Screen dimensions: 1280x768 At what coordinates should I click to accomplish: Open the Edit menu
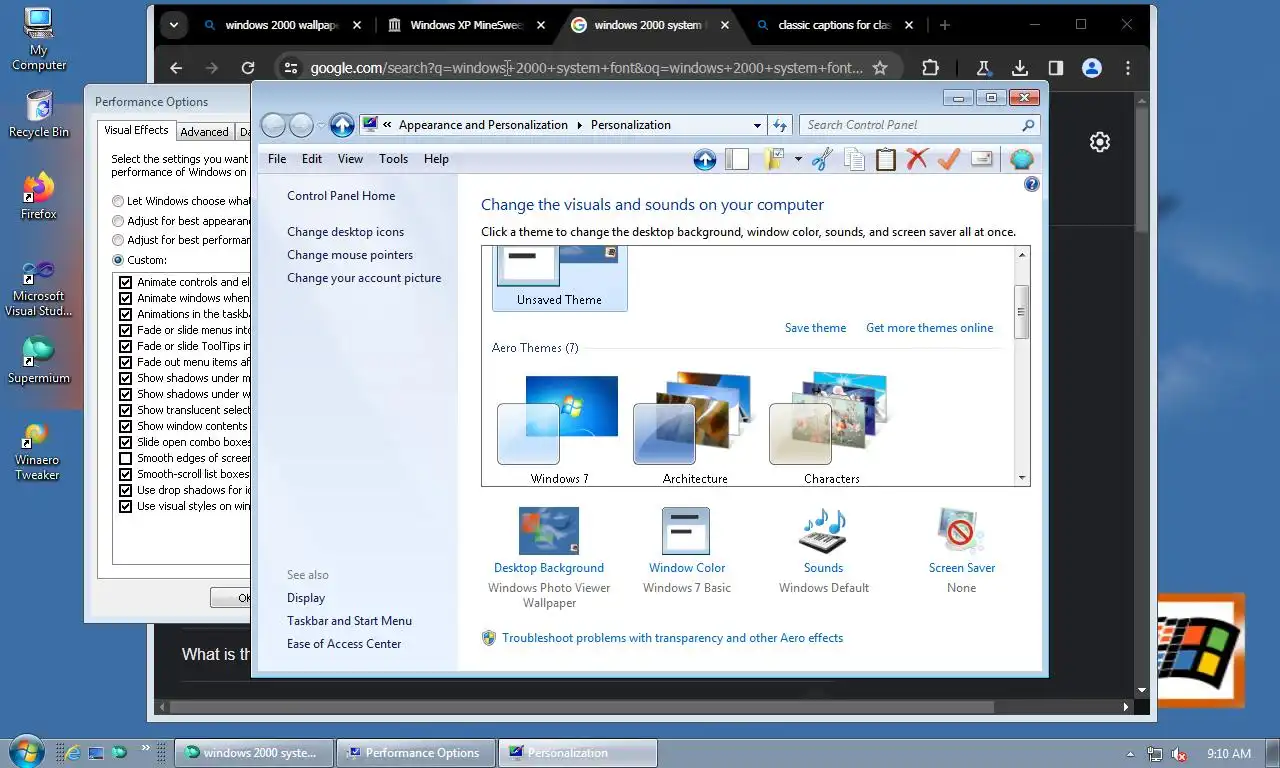[312, 159]
